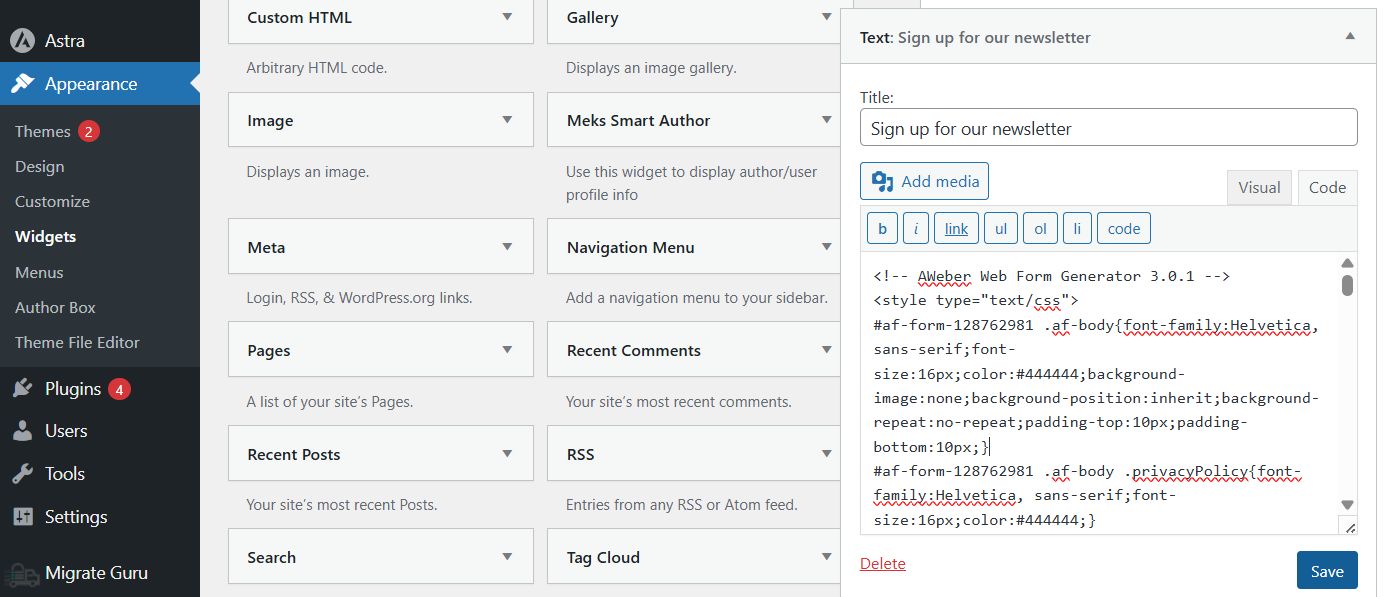1383x597 pixels.
Task: Apply italic with the i button
Action: tap(916, 228)
